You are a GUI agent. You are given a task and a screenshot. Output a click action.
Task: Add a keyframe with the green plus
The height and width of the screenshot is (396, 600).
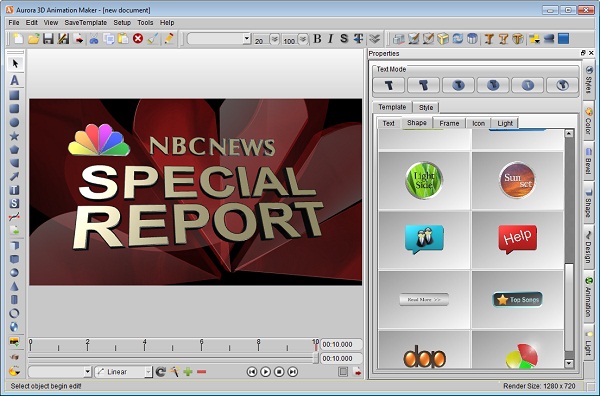(x=188, y=372)
